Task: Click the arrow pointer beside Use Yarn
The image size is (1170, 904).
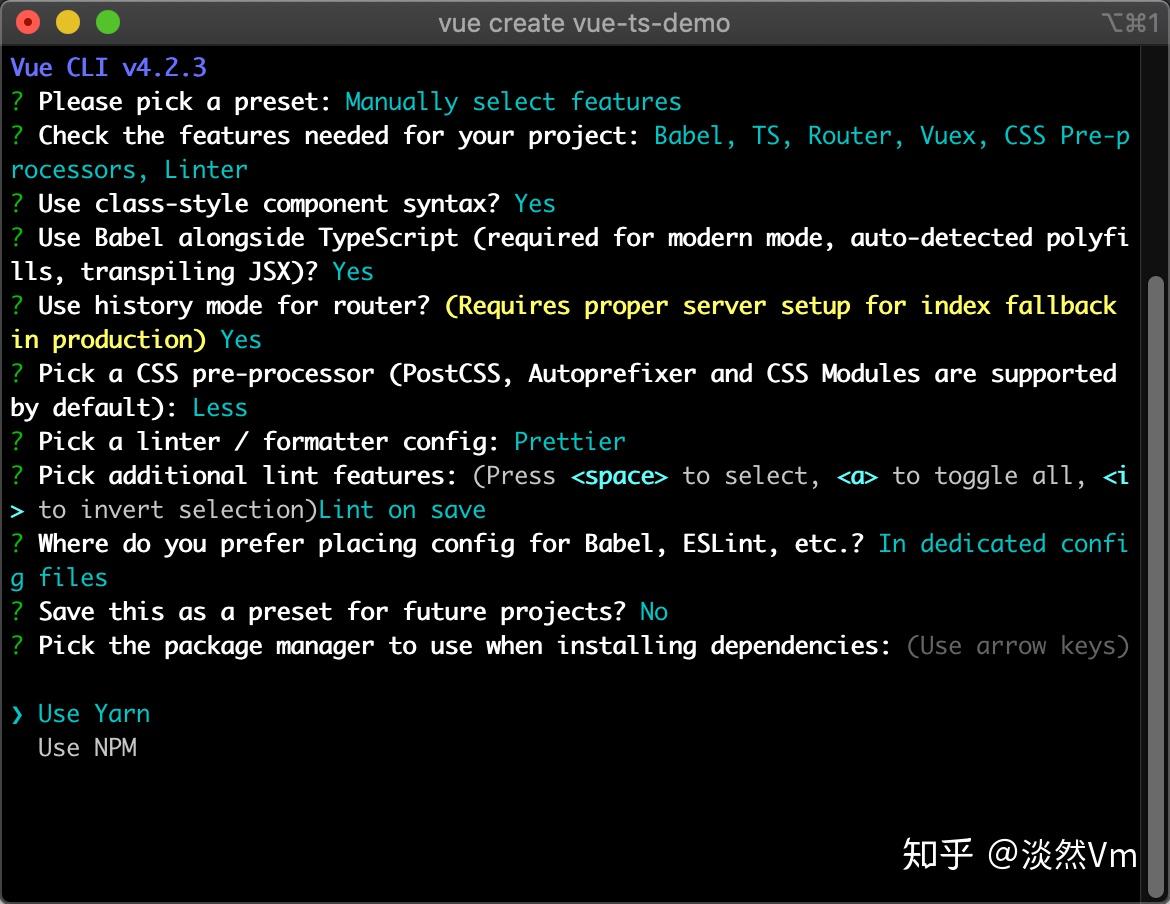Action: tap(17, 714)
